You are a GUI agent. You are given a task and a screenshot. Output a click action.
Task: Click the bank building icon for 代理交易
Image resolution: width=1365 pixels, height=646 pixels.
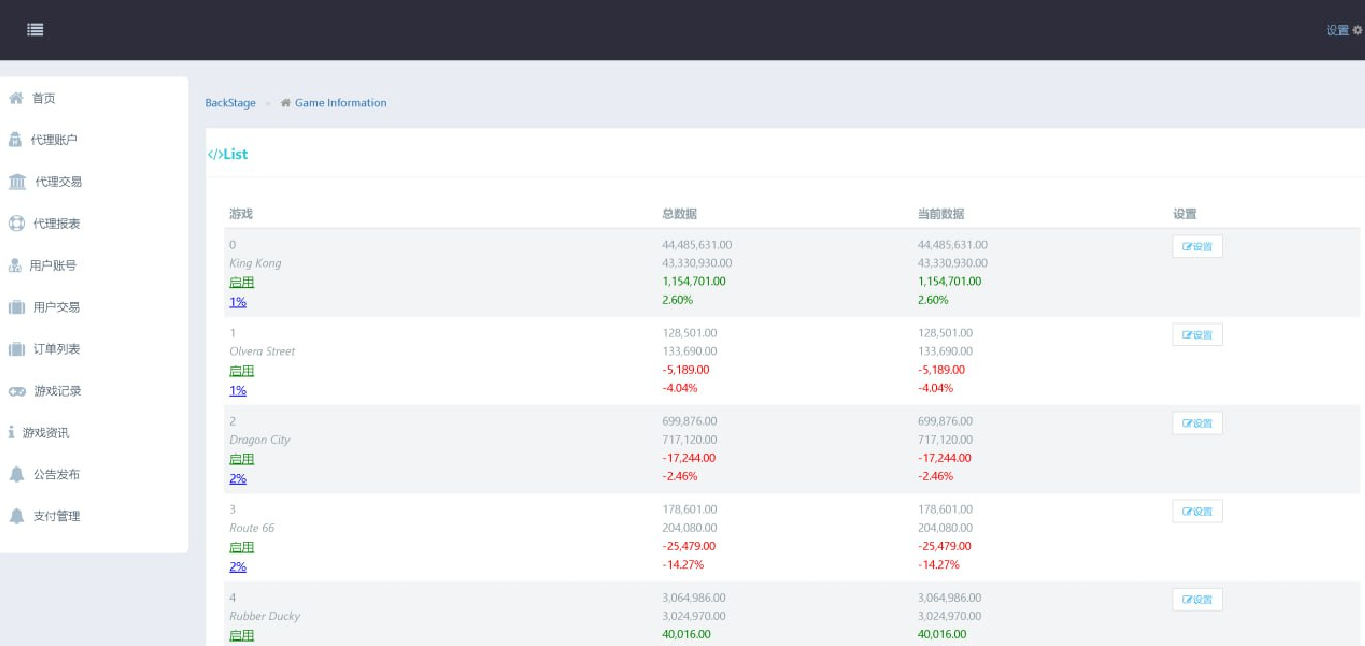coord(18,182)
